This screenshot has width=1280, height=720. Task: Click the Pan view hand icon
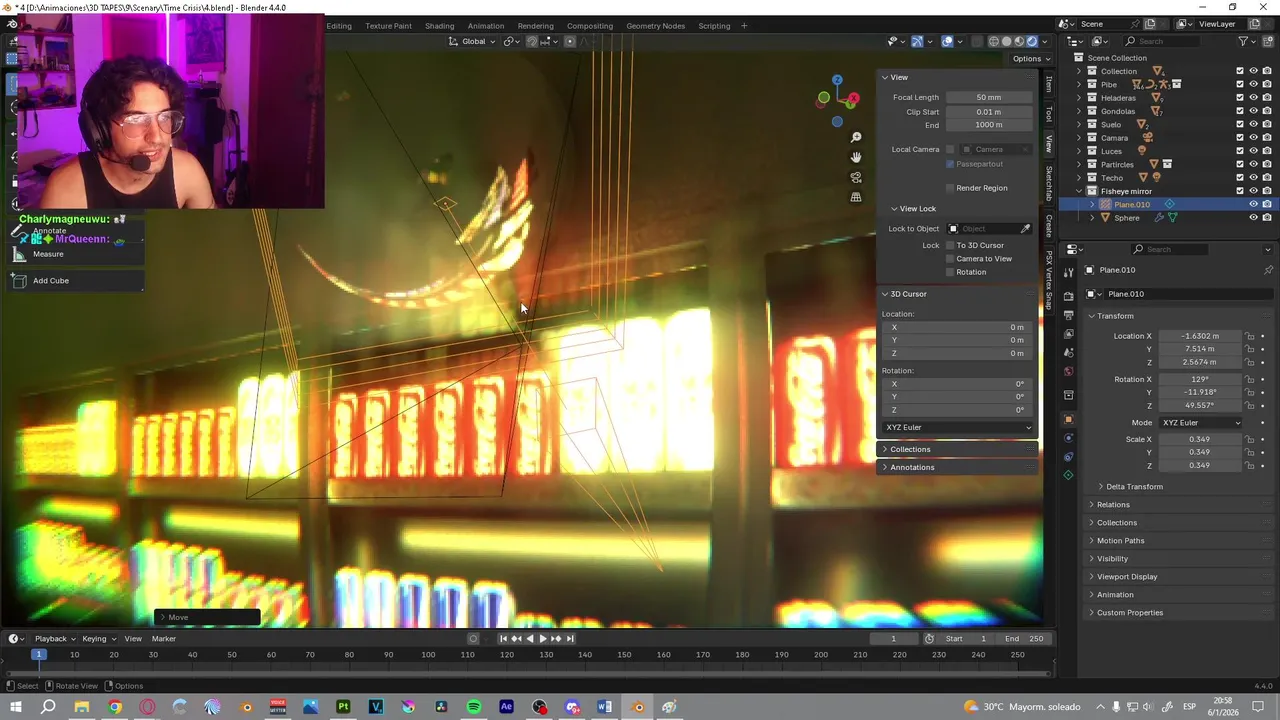coord(856,157)
